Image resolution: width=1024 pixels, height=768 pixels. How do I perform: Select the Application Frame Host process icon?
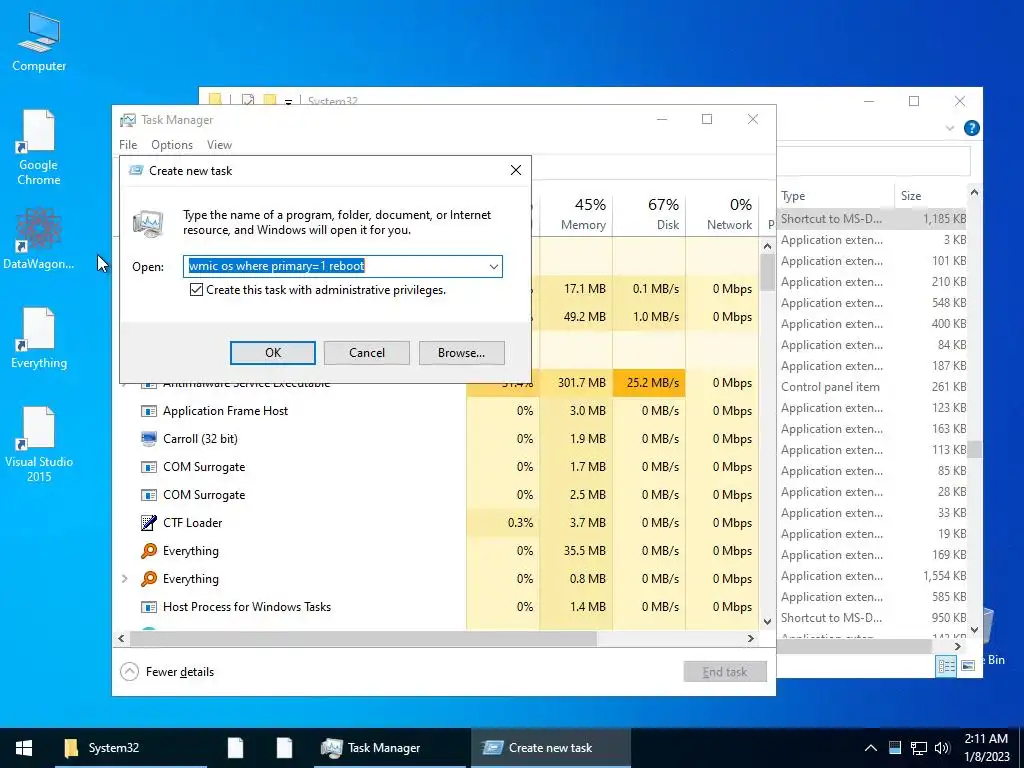pyautogui.click(x=149, y=411)
